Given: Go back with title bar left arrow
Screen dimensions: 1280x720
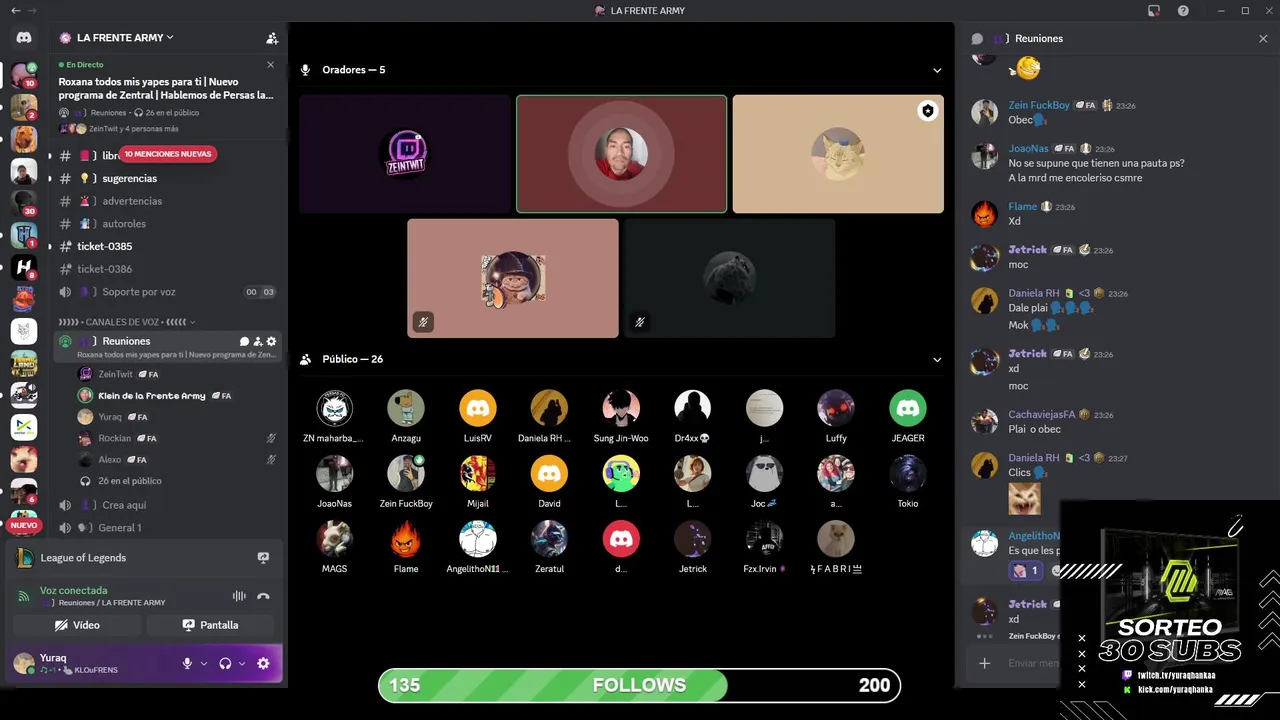Looking at the screenshot, I should (x=15, y=10).
